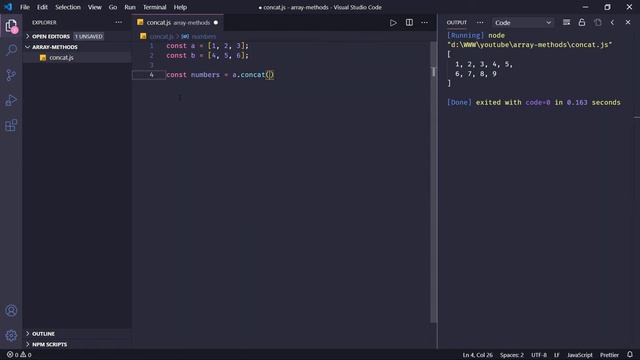Screen dimensions: 640x360
Task: Open editor More Actions ellipsis
Action: [x=424, y=23]
